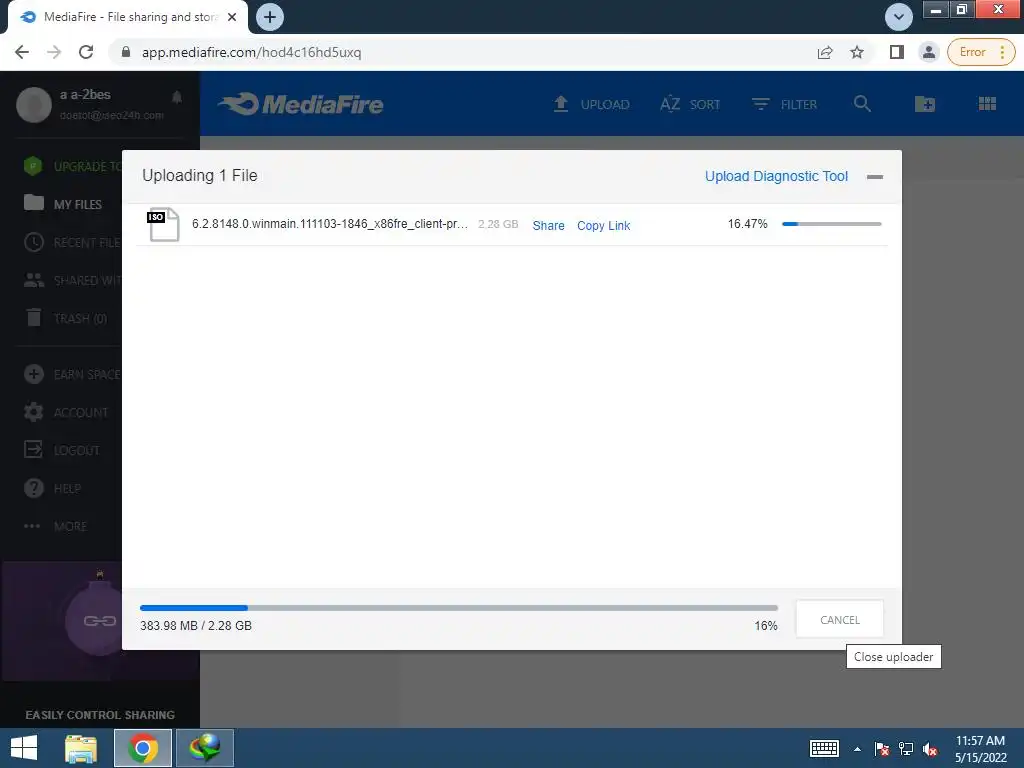
Task: Open Shared With Me people icon
Action: [x=34, y=280]
